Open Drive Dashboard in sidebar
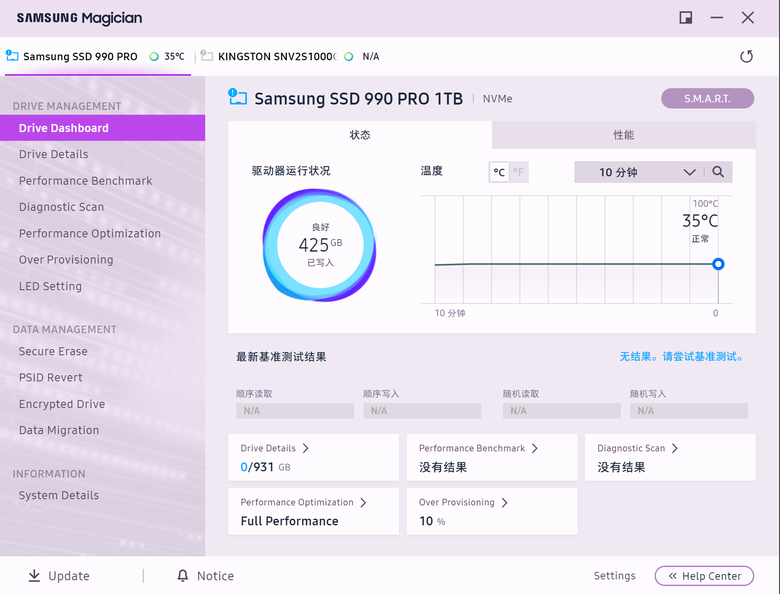Screen dimensions: 780x594 click(102, 128)
